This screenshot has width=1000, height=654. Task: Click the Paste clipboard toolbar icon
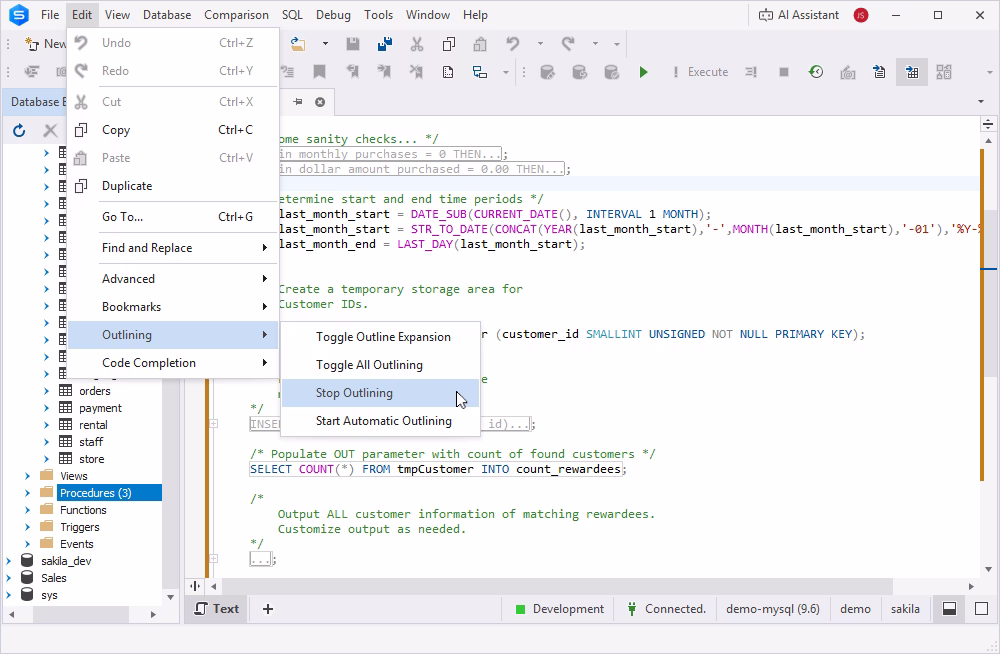[480, 43]
